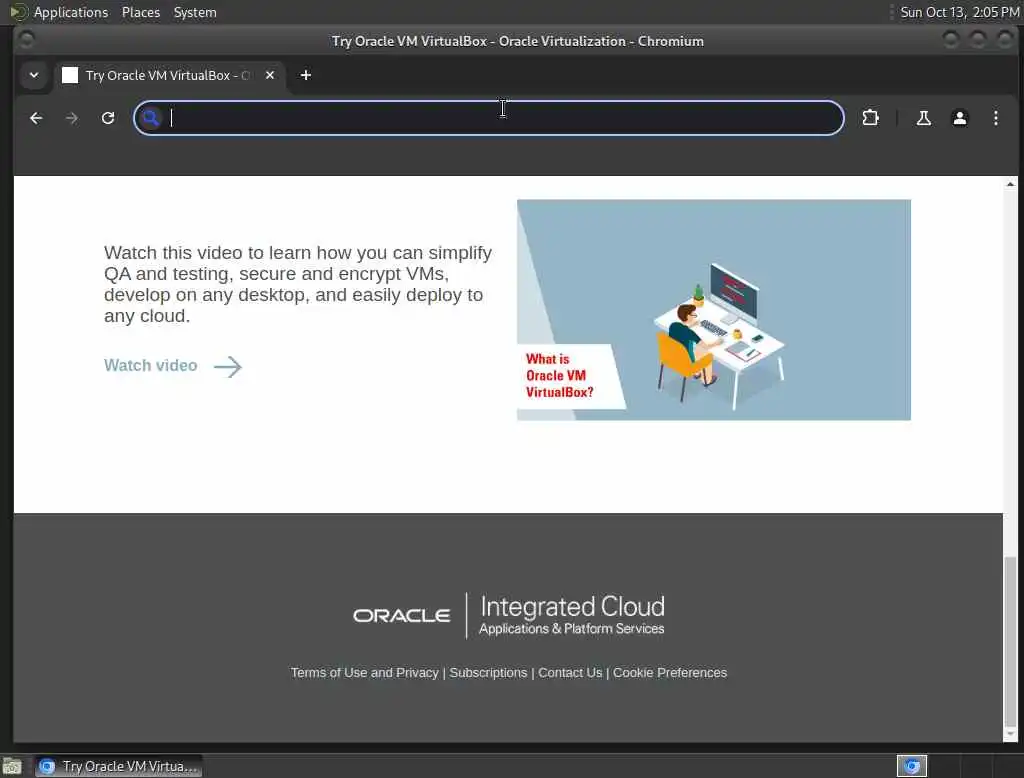Close the Try Oracle VM VirtualBox tab
Screen dimensions: 1024x778
(x=270, y=75)
